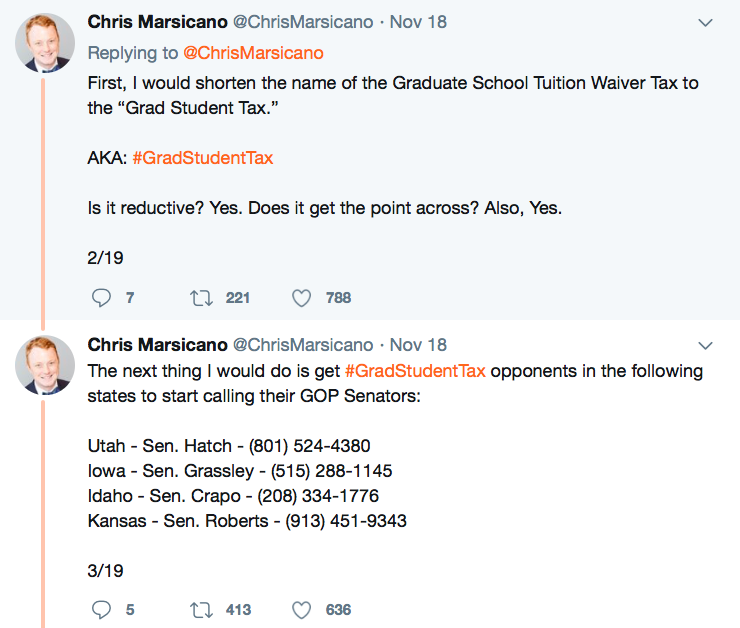Open the Replying to @ChrisMarsicano mention link

pyautogui.click(x=255, y=53)
